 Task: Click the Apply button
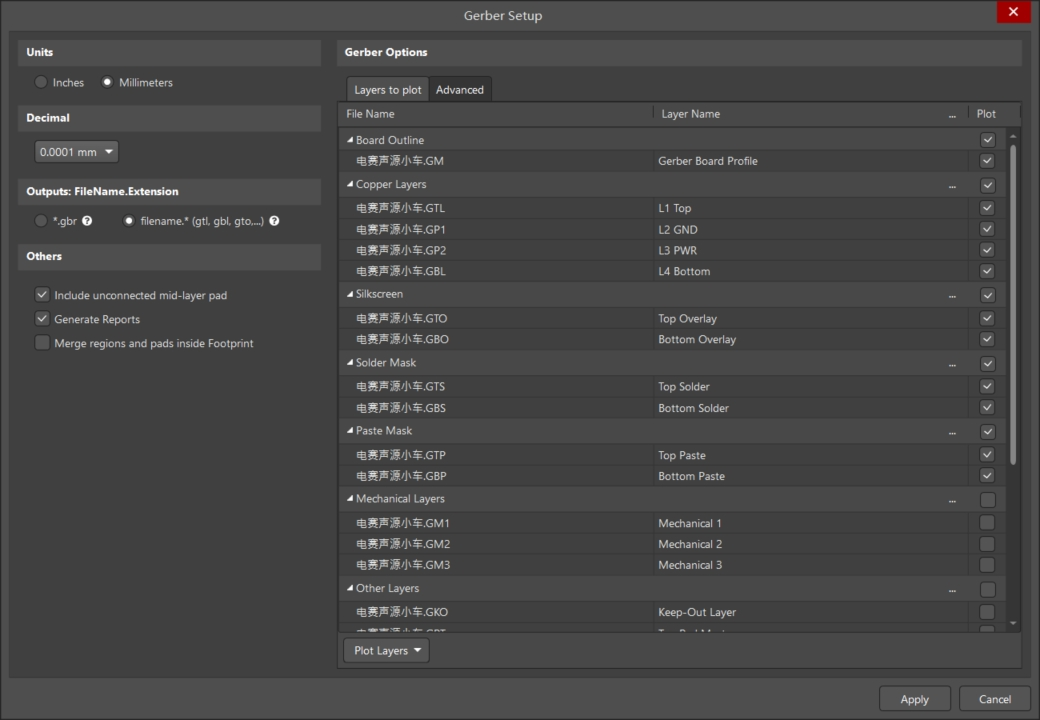[914, 699]
